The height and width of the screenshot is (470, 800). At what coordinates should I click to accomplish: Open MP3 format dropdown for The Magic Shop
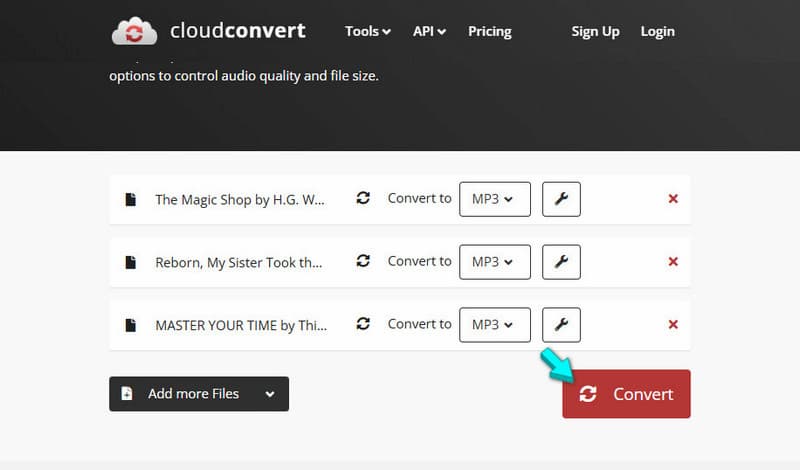coord(495,199)
